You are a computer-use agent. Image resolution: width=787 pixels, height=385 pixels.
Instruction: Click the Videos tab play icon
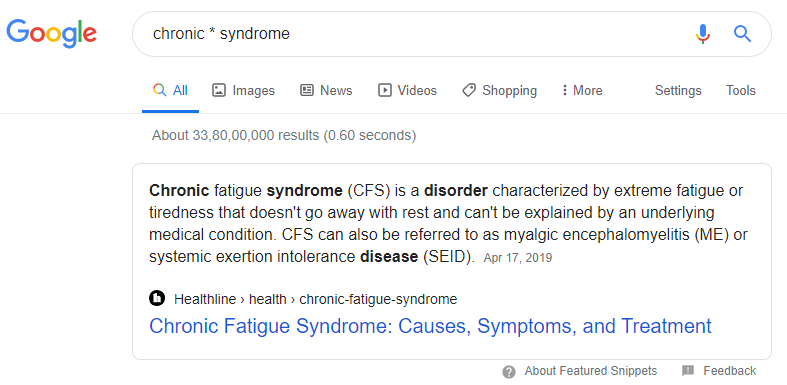pyautogui.click(x=384, y=90)
